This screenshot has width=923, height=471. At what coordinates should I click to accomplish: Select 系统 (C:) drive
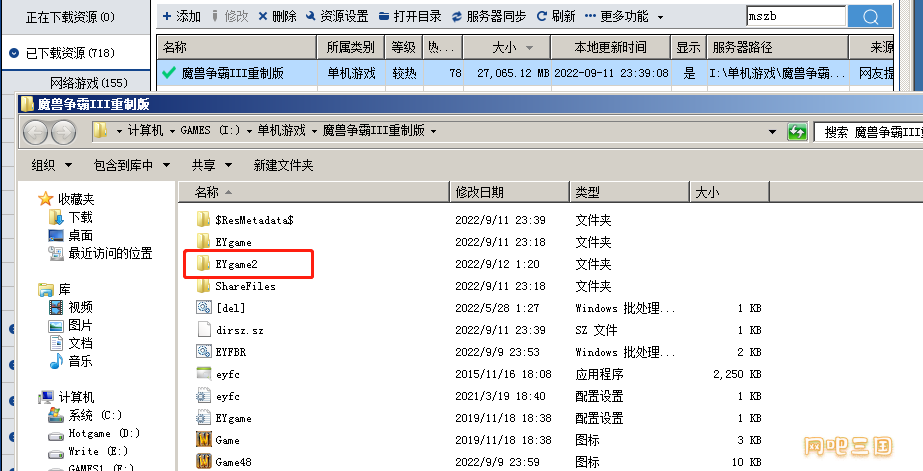(95, 415)
